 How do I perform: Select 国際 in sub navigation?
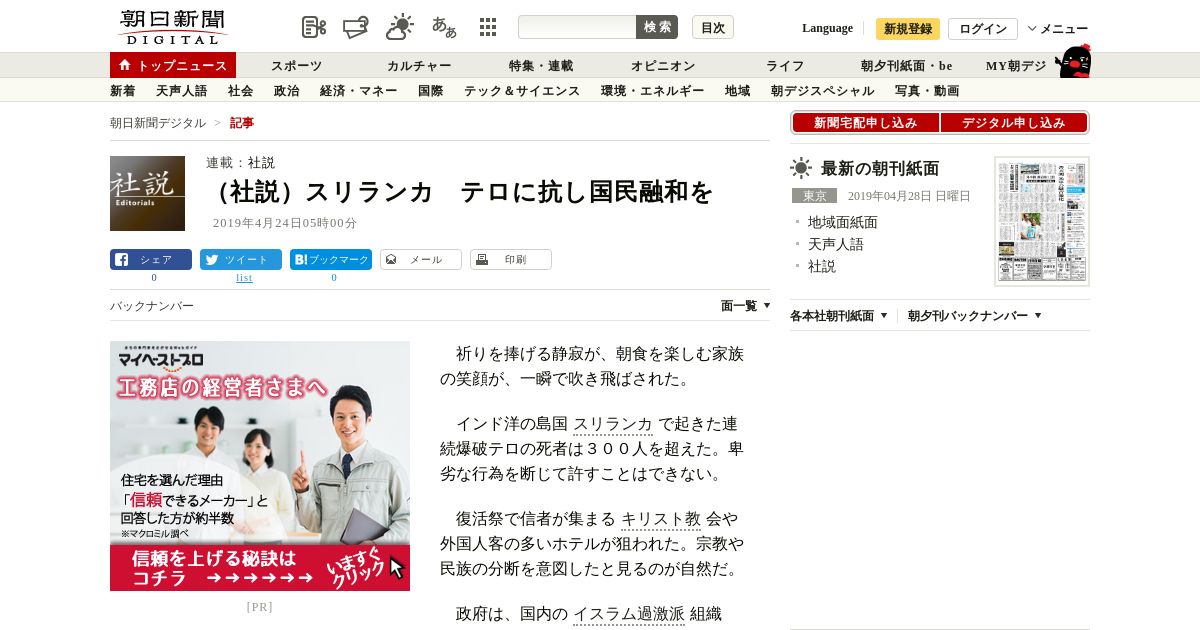431,91
